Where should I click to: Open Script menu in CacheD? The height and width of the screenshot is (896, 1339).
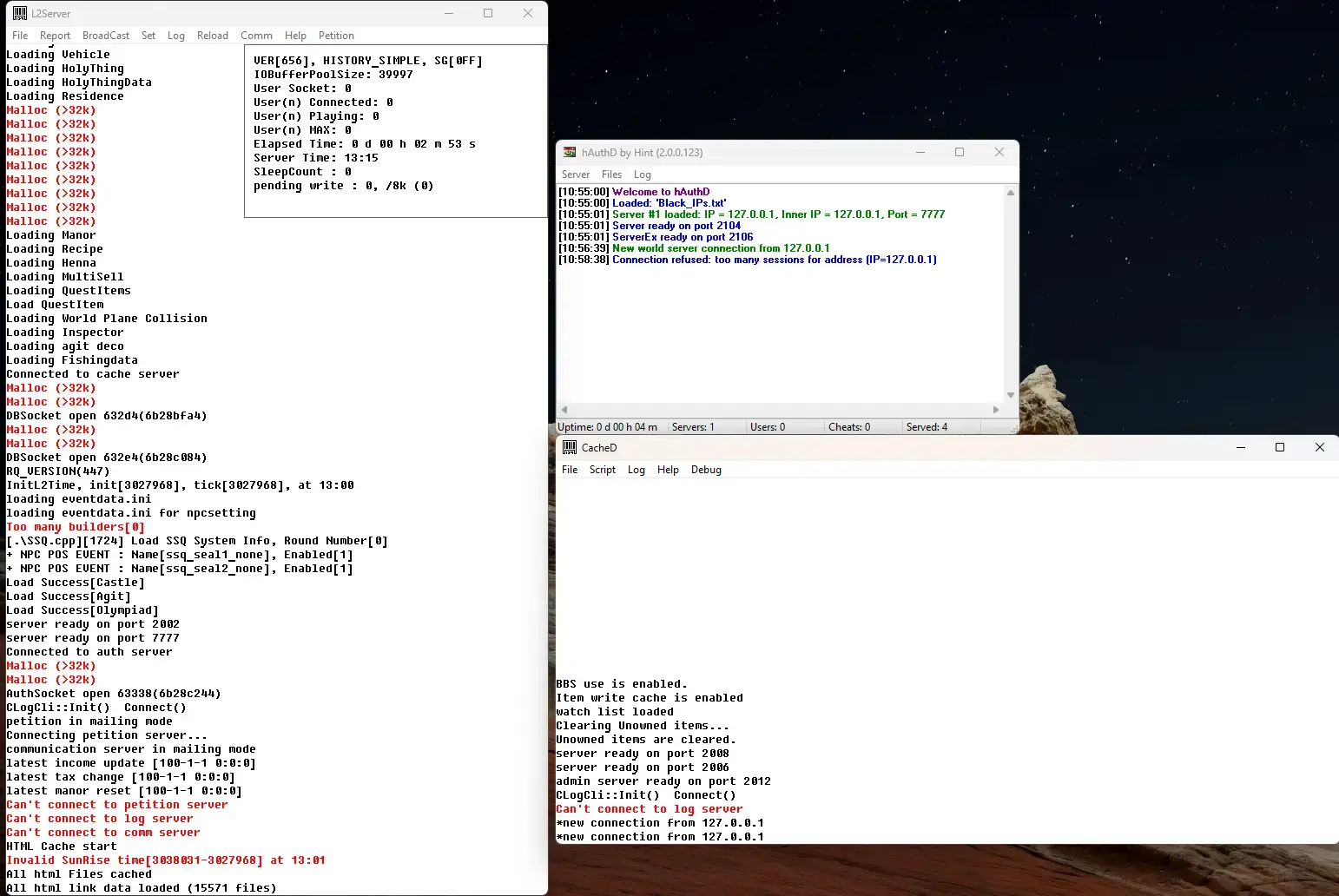pos(603,470)
